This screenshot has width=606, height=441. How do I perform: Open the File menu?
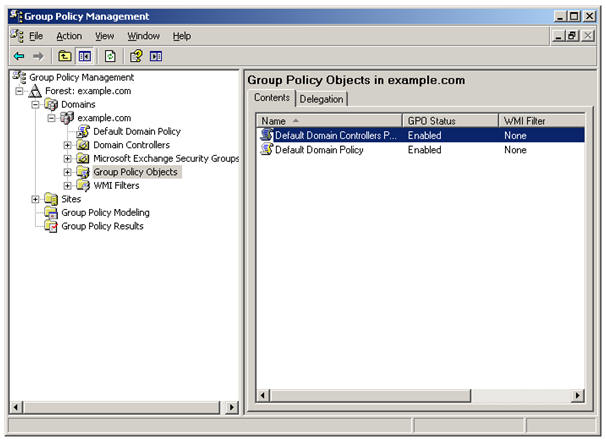[36, 36]
